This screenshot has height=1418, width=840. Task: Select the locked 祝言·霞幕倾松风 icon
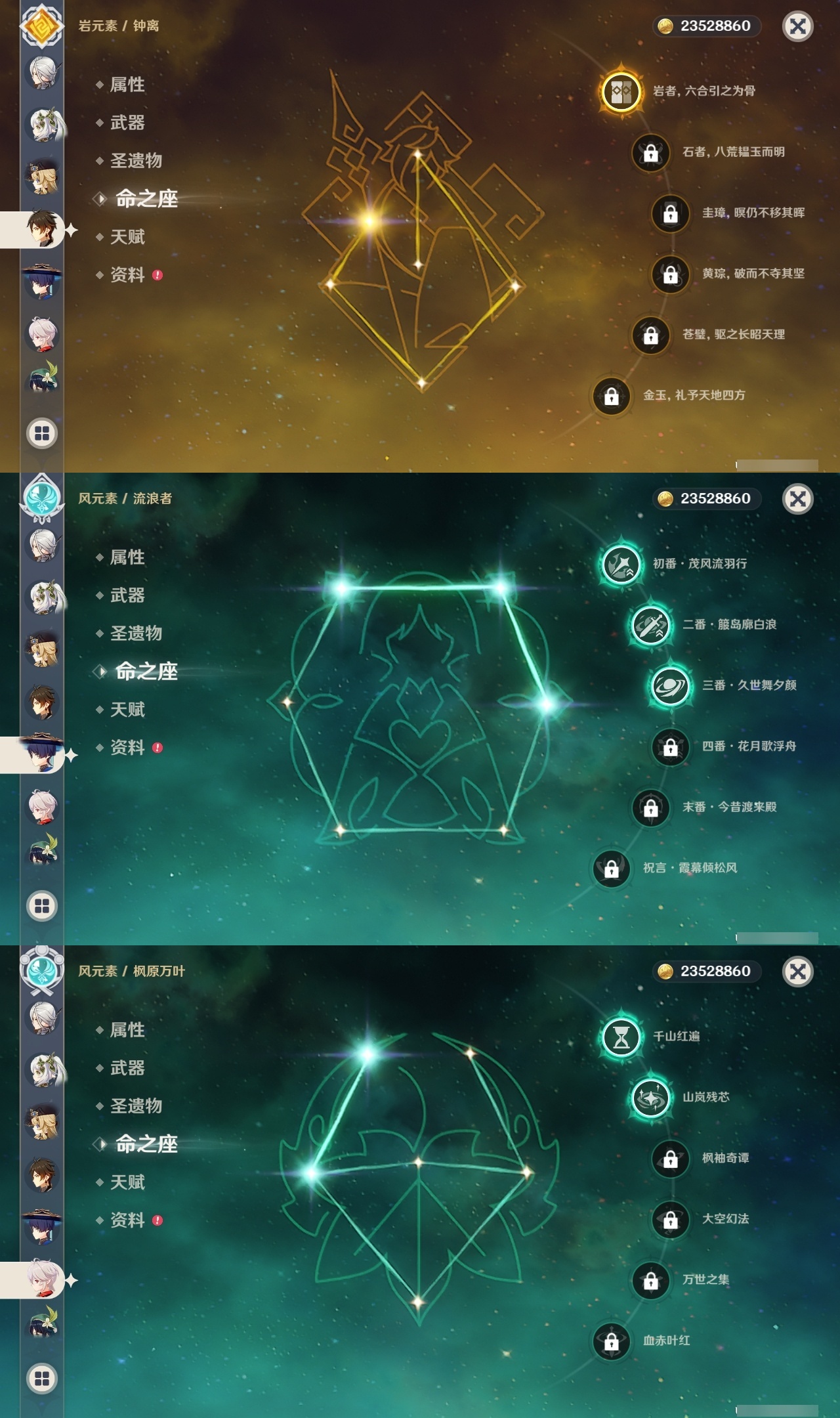click(611, 869)
